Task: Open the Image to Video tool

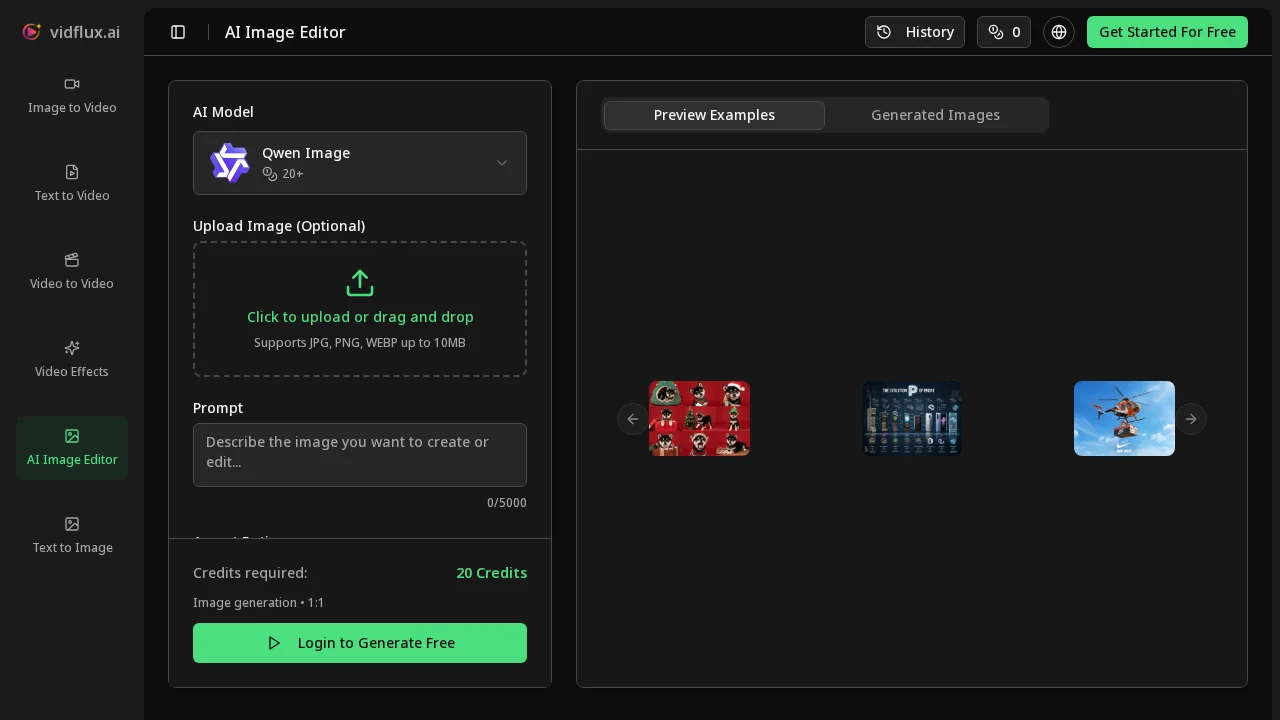Action: 71,95
